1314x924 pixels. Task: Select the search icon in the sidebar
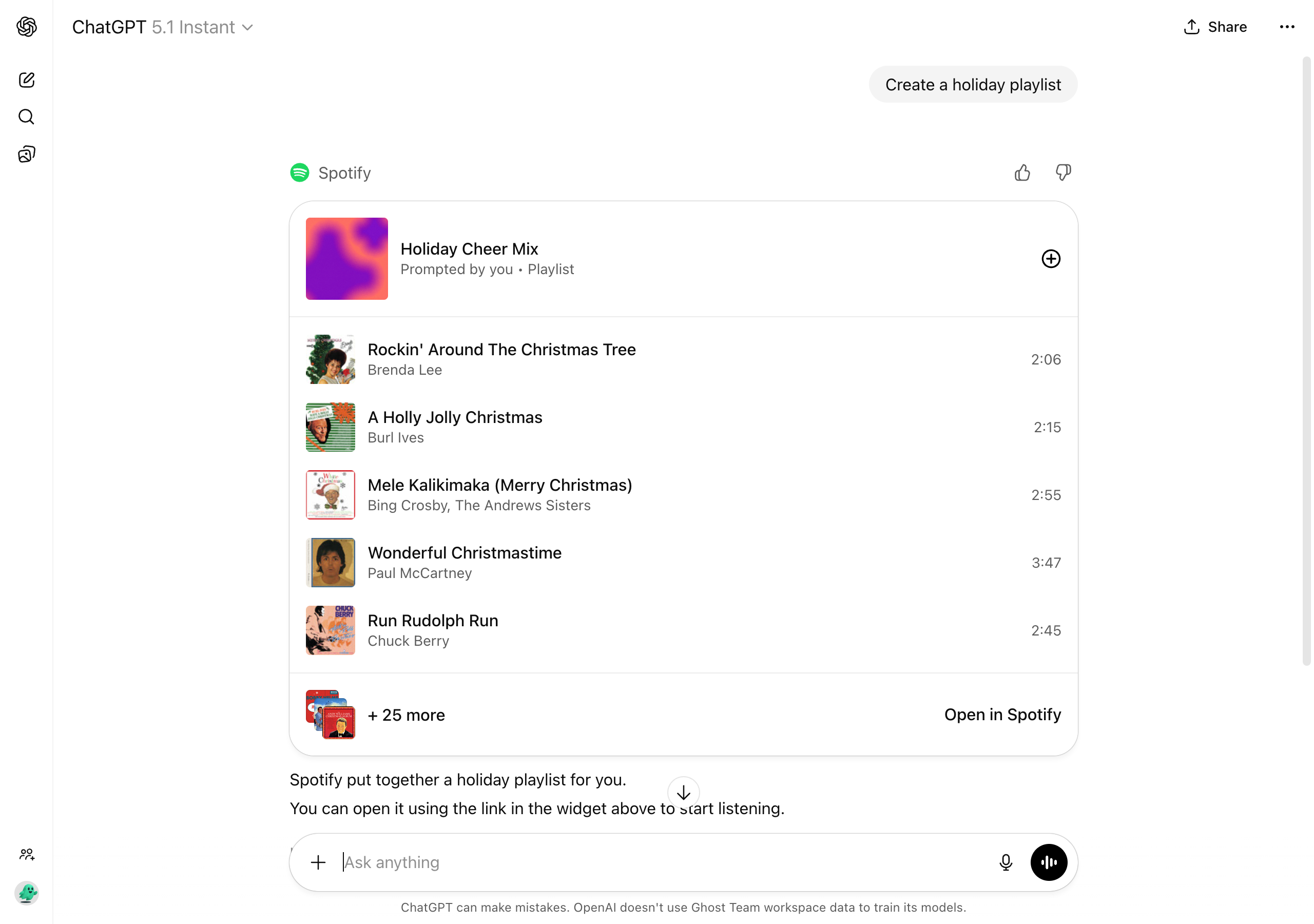(x=26, y=117)
